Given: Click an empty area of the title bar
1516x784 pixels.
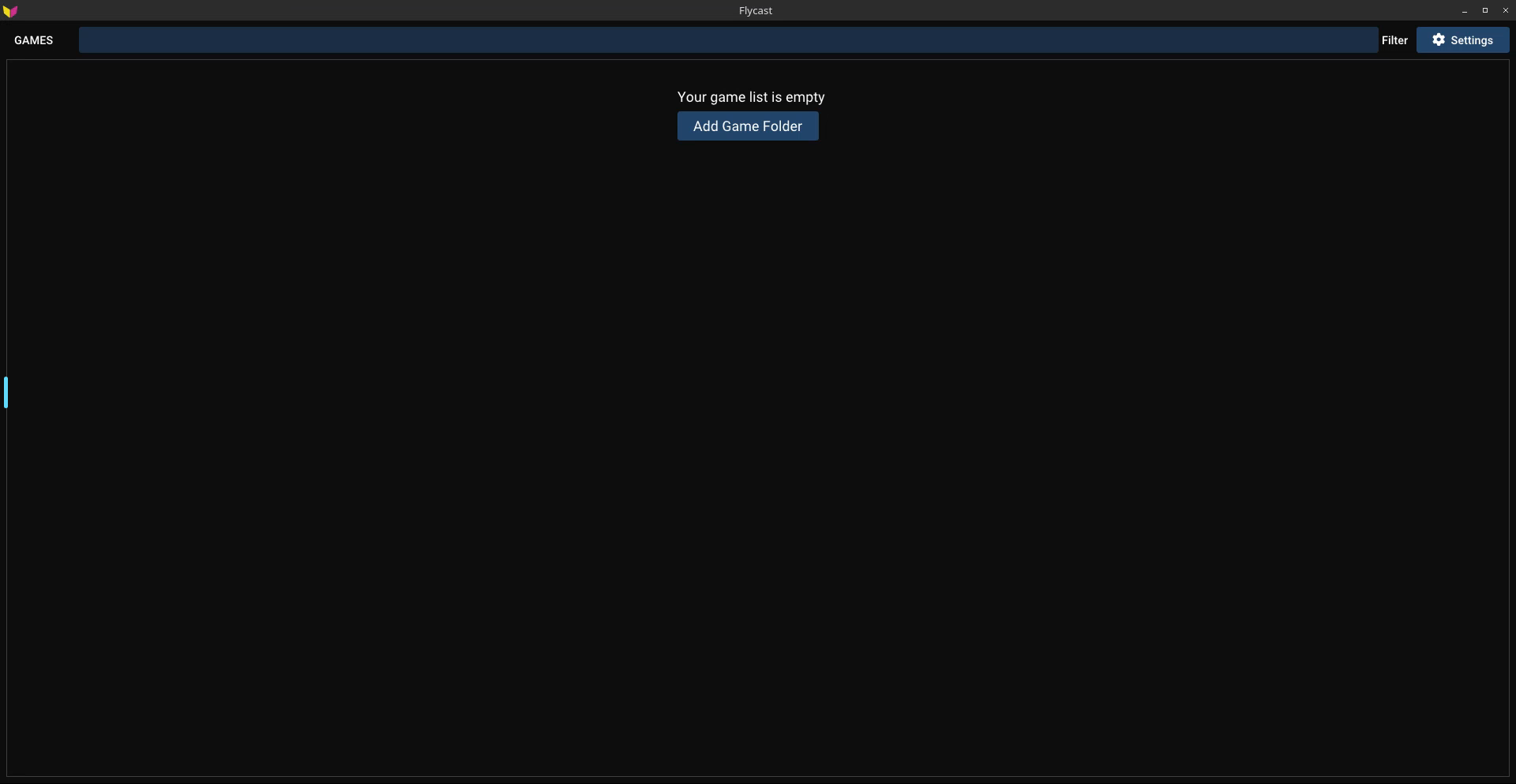Looking at the screenshot, I should 395,11.
